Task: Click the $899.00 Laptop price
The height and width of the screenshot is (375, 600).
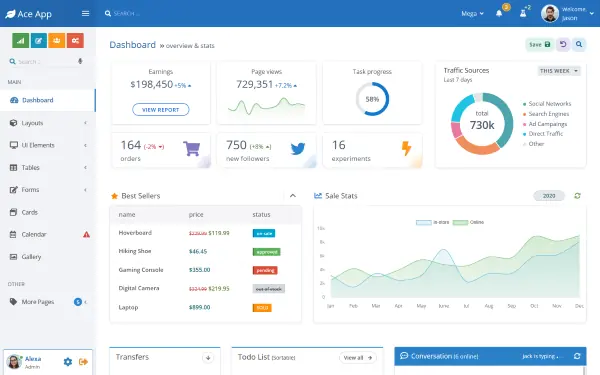Action: 199,307
